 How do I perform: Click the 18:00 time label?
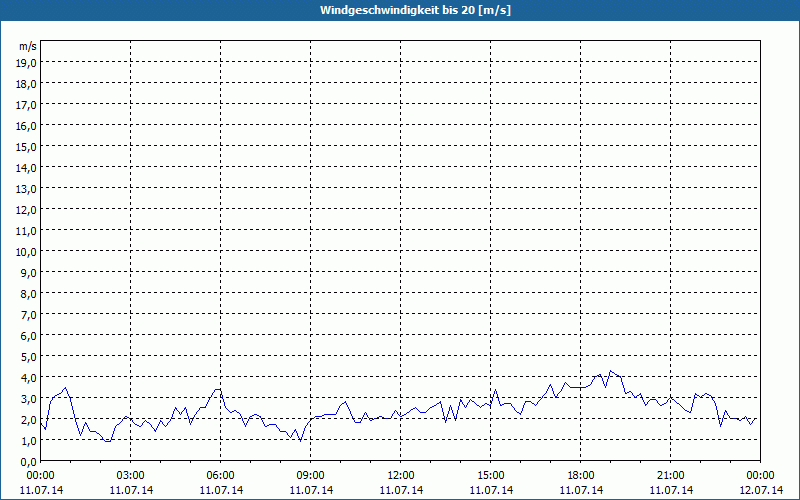click(x=581, y=476)
